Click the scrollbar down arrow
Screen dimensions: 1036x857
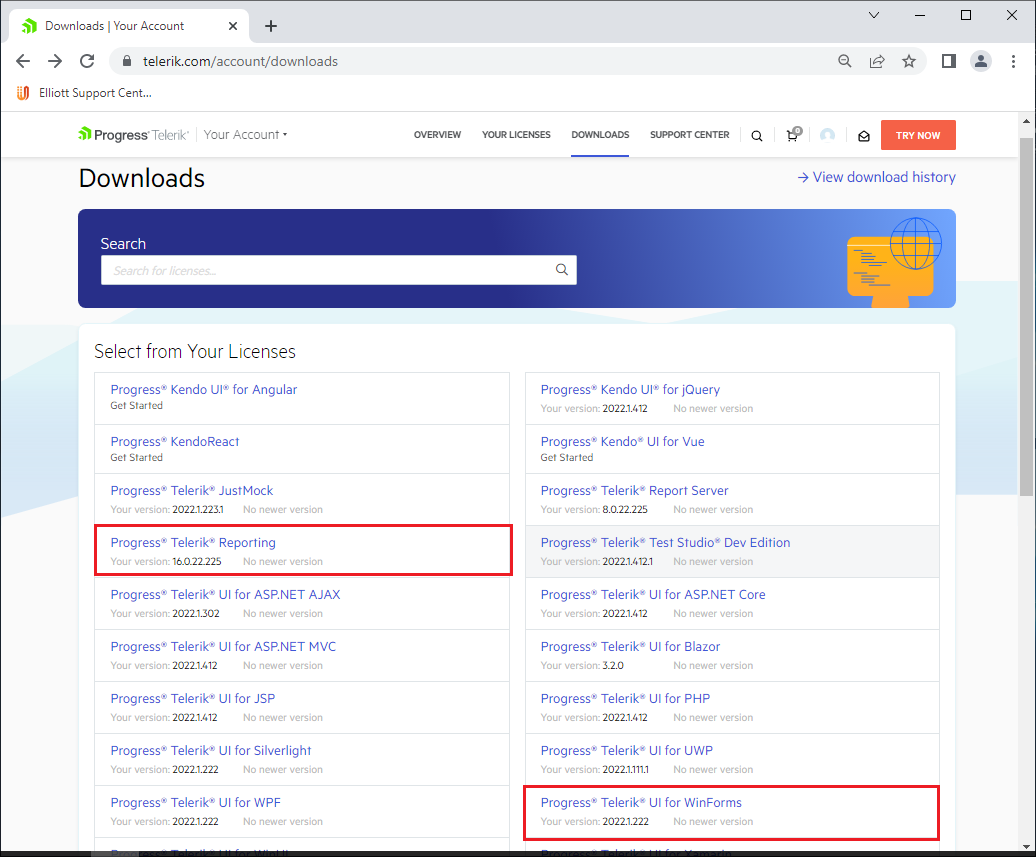tap(1025, 846)
